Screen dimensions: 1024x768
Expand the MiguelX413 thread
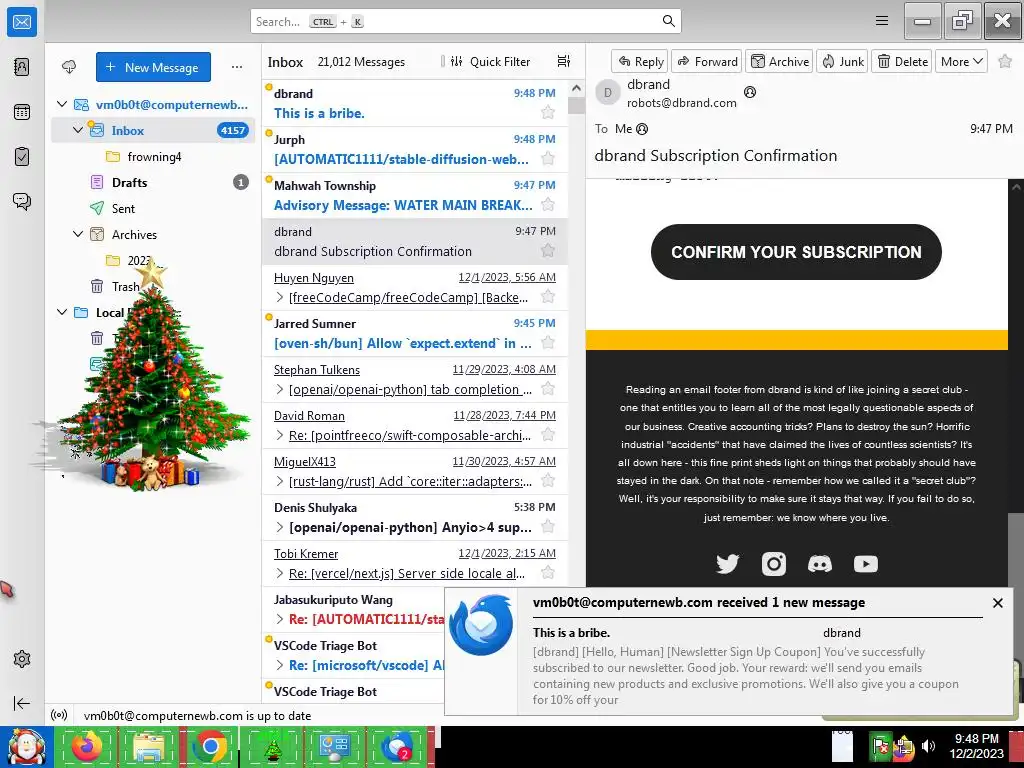point(280,482)
